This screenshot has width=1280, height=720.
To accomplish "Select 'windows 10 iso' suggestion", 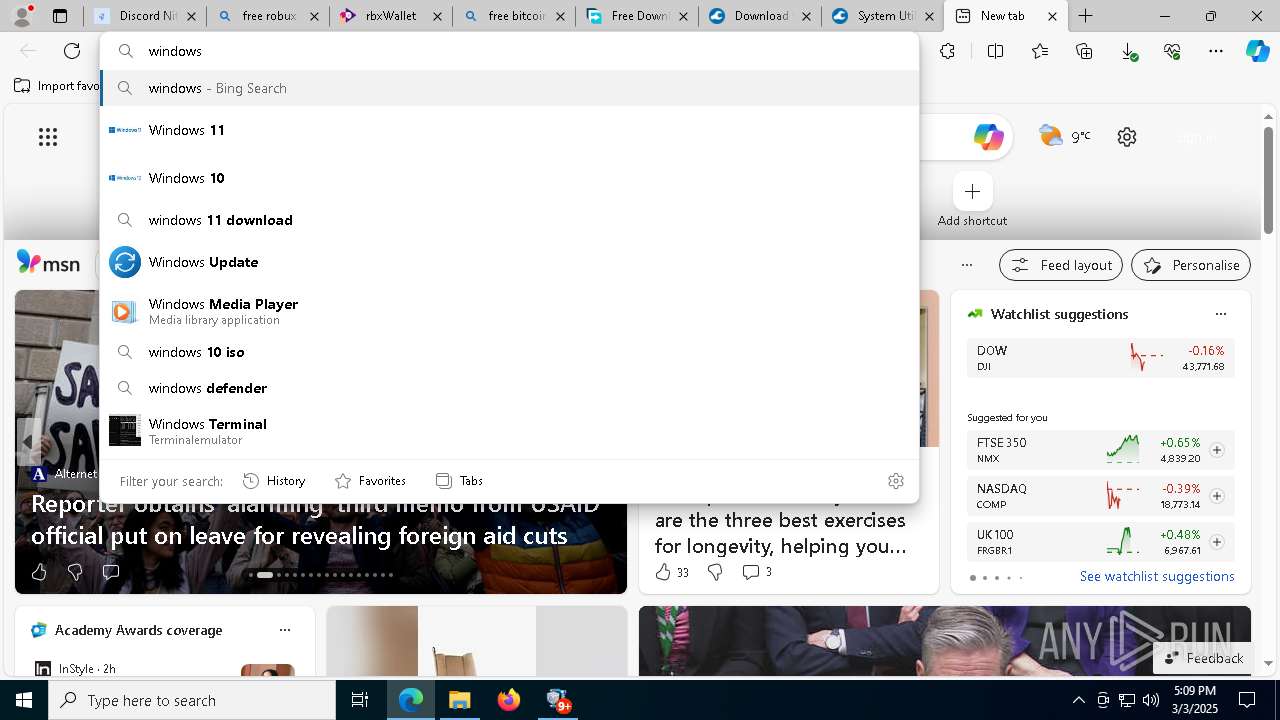I will point(510,352).
